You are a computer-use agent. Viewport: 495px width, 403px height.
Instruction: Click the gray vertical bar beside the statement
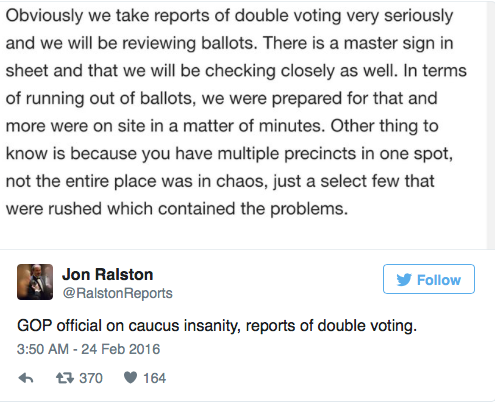coord(490,125)
